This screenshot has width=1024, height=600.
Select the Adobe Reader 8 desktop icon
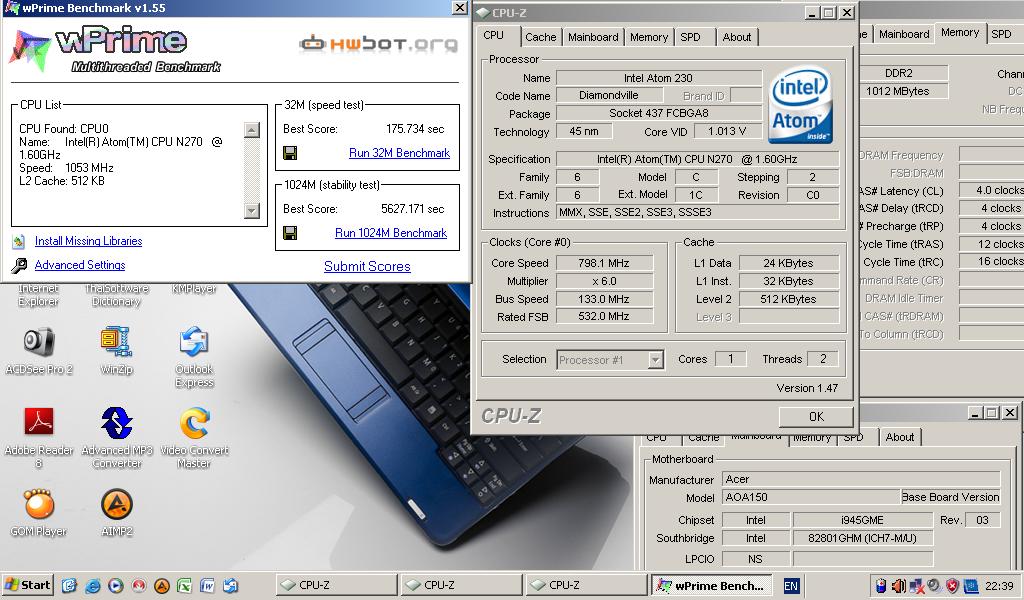[x=39, y=422]
